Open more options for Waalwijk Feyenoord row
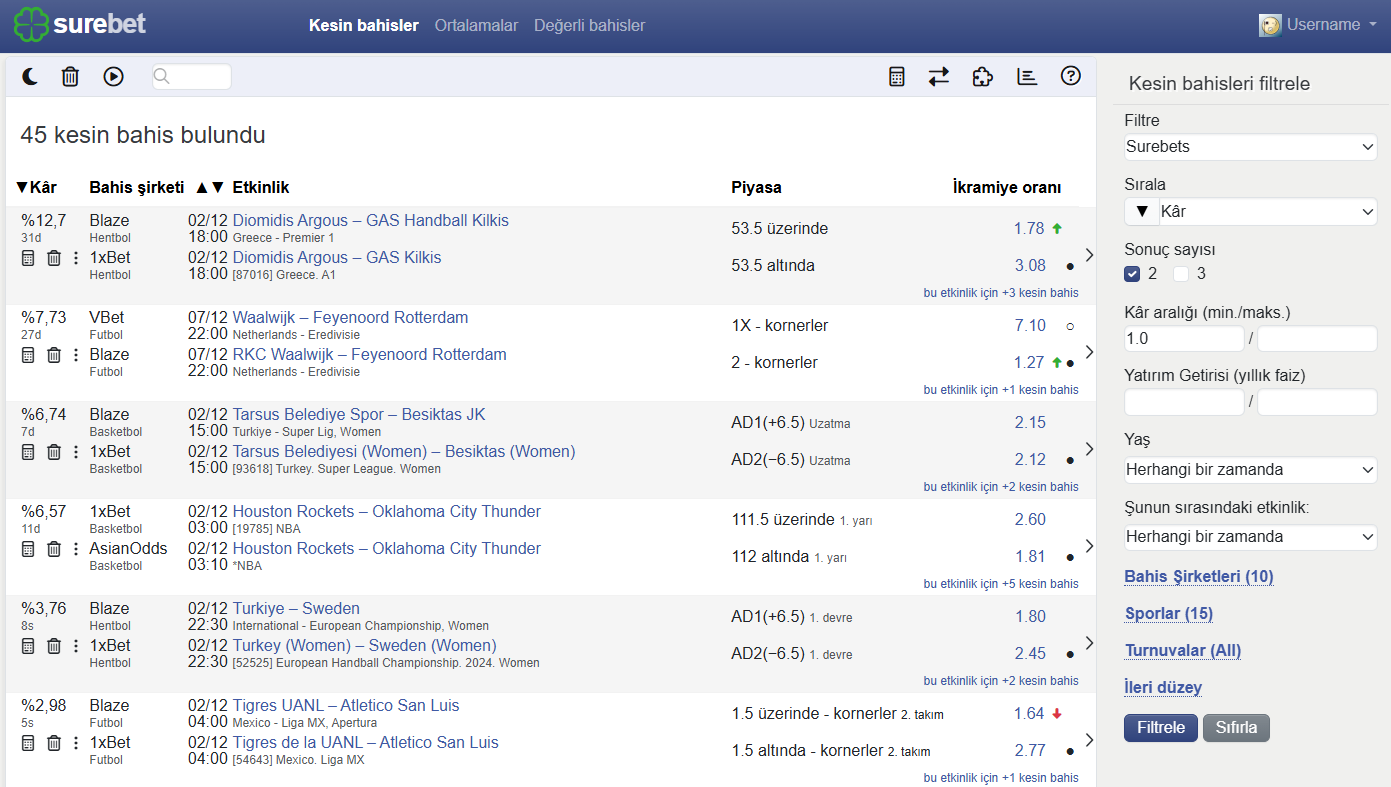 (76, 355)
